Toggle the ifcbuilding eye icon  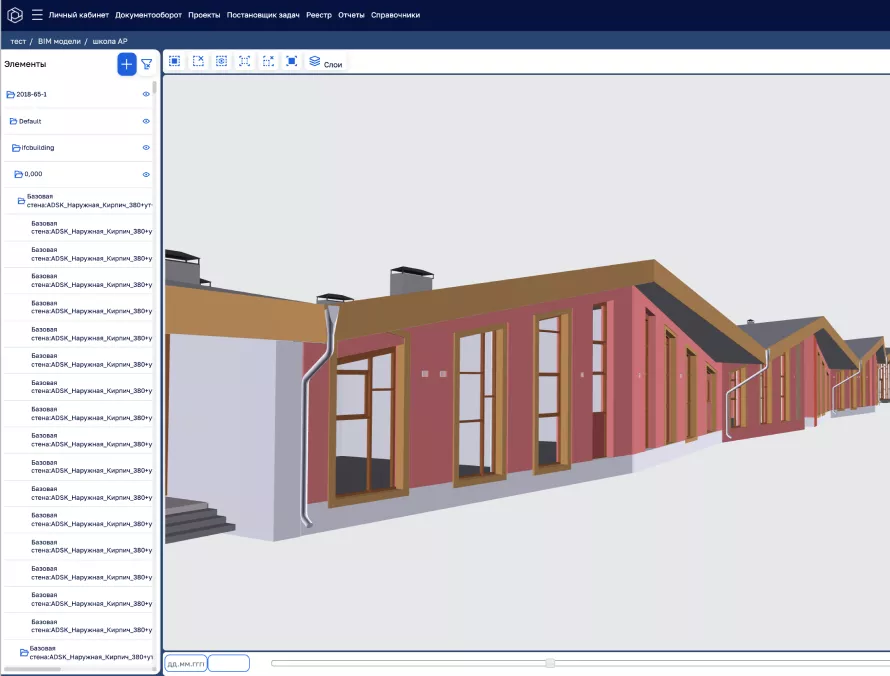coord(146,147)
